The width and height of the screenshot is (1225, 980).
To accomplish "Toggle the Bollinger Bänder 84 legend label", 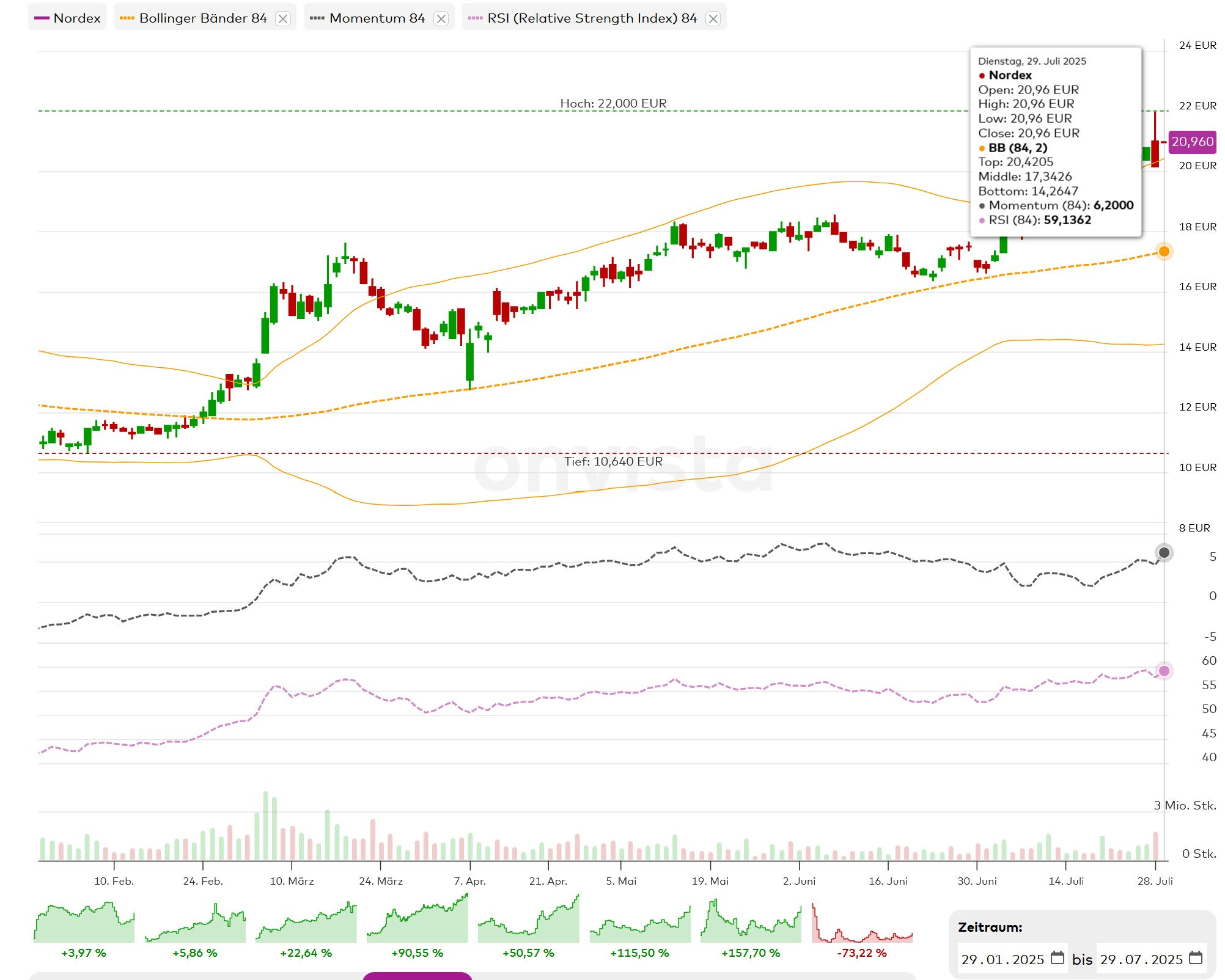I will point(202,18).
